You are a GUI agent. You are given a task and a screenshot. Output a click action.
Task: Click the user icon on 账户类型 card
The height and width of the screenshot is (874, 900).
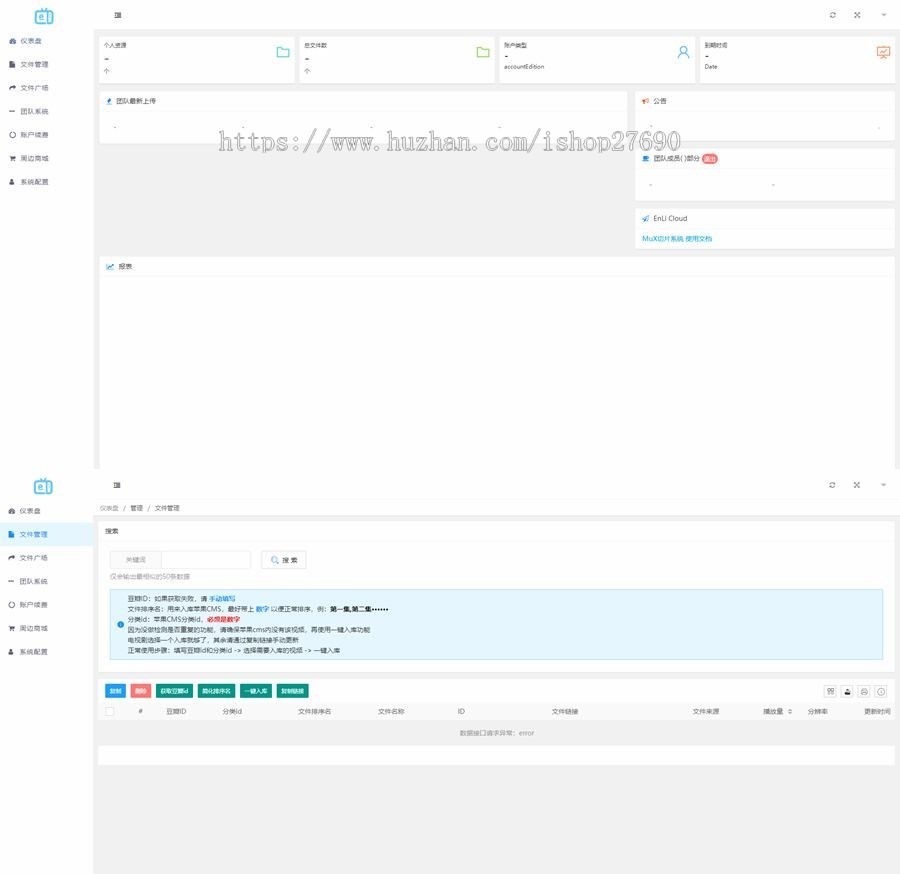pyautogui.click(x=683, y=52)
